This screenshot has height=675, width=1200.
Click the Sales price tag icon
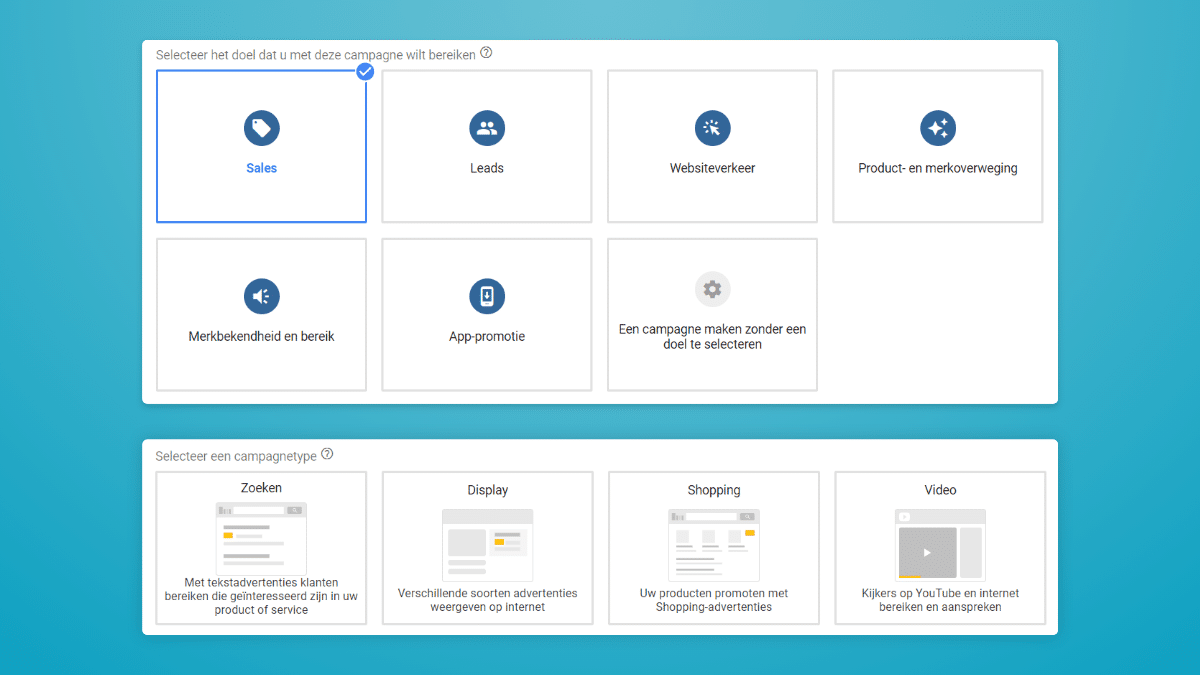tap(261, 128)
